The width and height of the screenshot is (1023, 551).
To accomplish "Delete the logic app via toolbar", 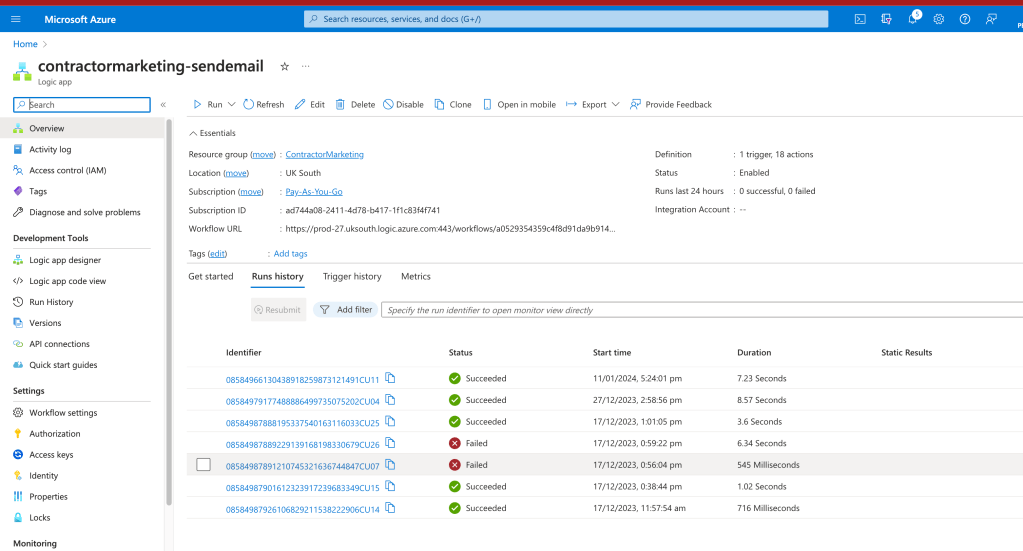I will pyautogui.click(x=356, y=104).
